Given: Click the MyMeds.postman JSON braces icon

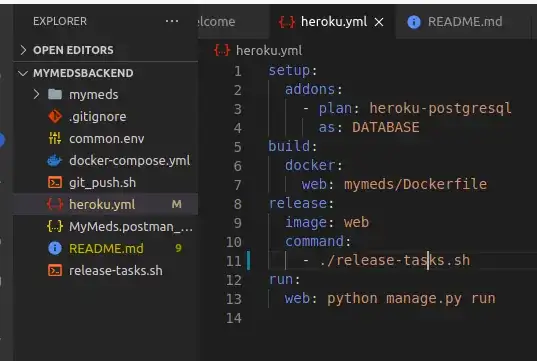Looking at the screenshot, I should point(55,226).
